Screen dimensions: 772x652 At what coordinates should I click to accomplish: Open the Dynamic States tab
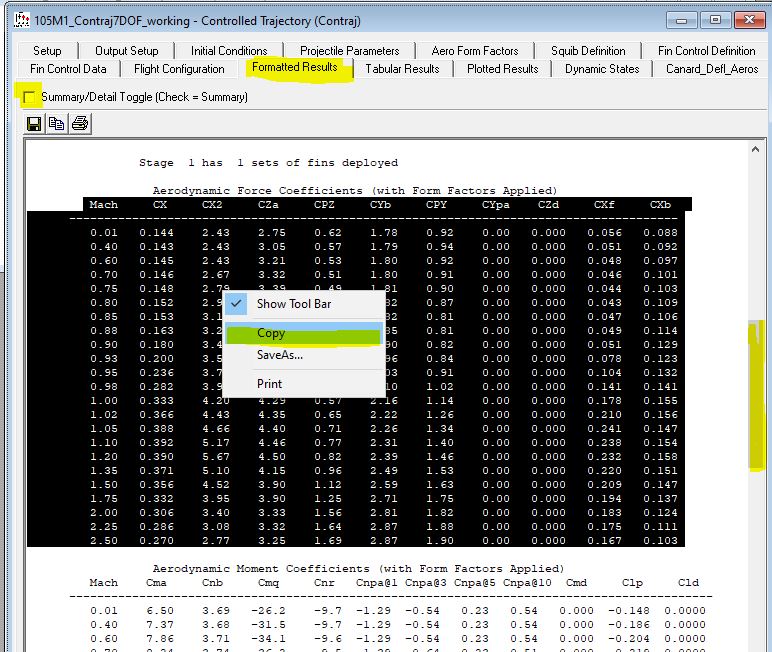602,69
